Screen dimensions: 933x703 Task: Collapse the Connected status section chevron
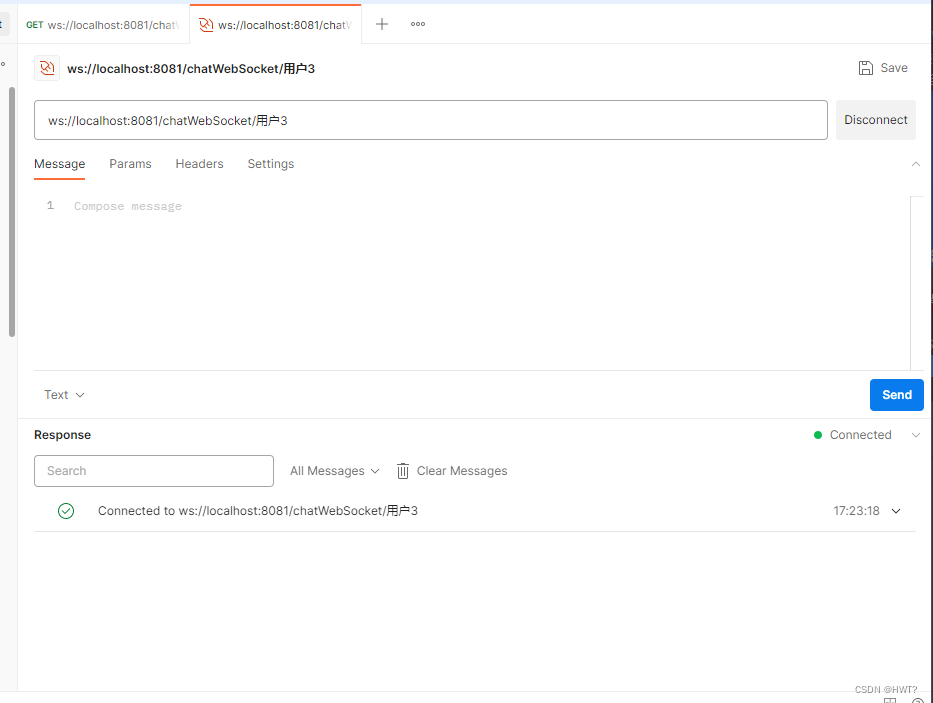(916, 435)
